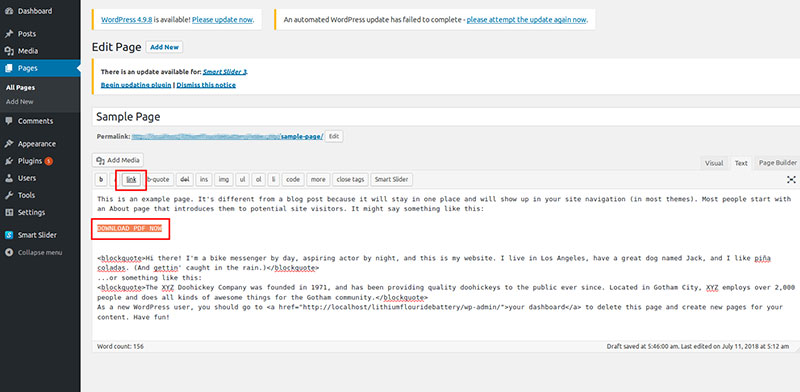Screen dimensions: 800x392
Task: Click the WordPress 4.9.8 version link
Action: [x=127, y=20]
